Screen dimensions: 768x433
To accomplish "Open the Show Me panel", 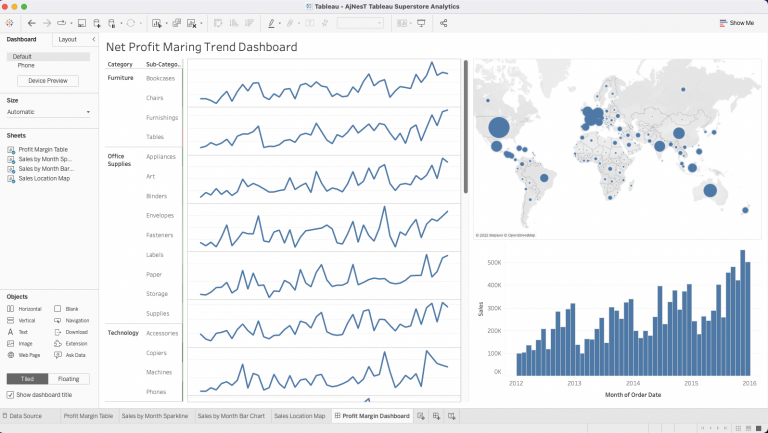I will point(736,22).
